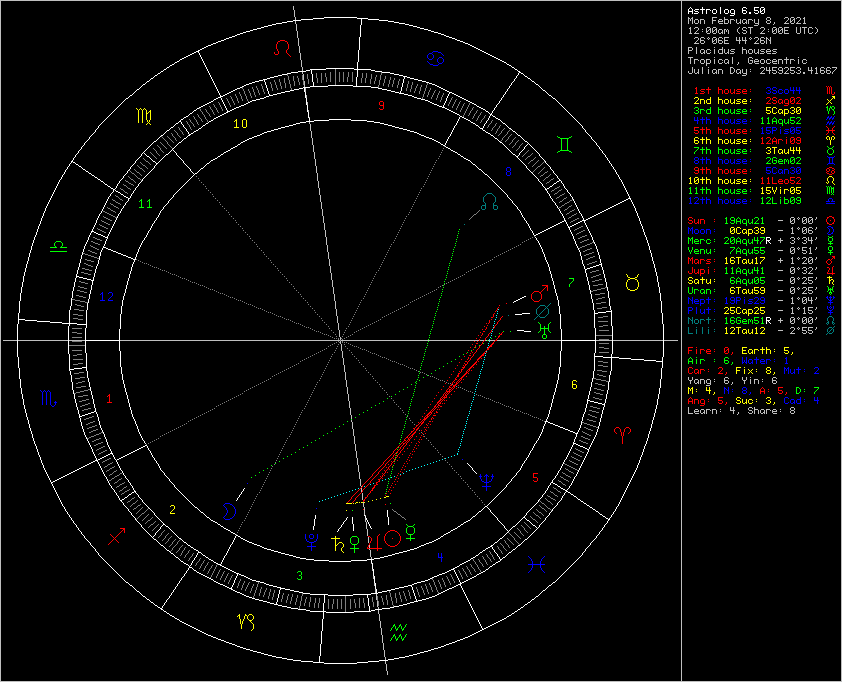
Task: Select the blue Moon crescent inside the wheel
Action: click(x=229, y=511)
